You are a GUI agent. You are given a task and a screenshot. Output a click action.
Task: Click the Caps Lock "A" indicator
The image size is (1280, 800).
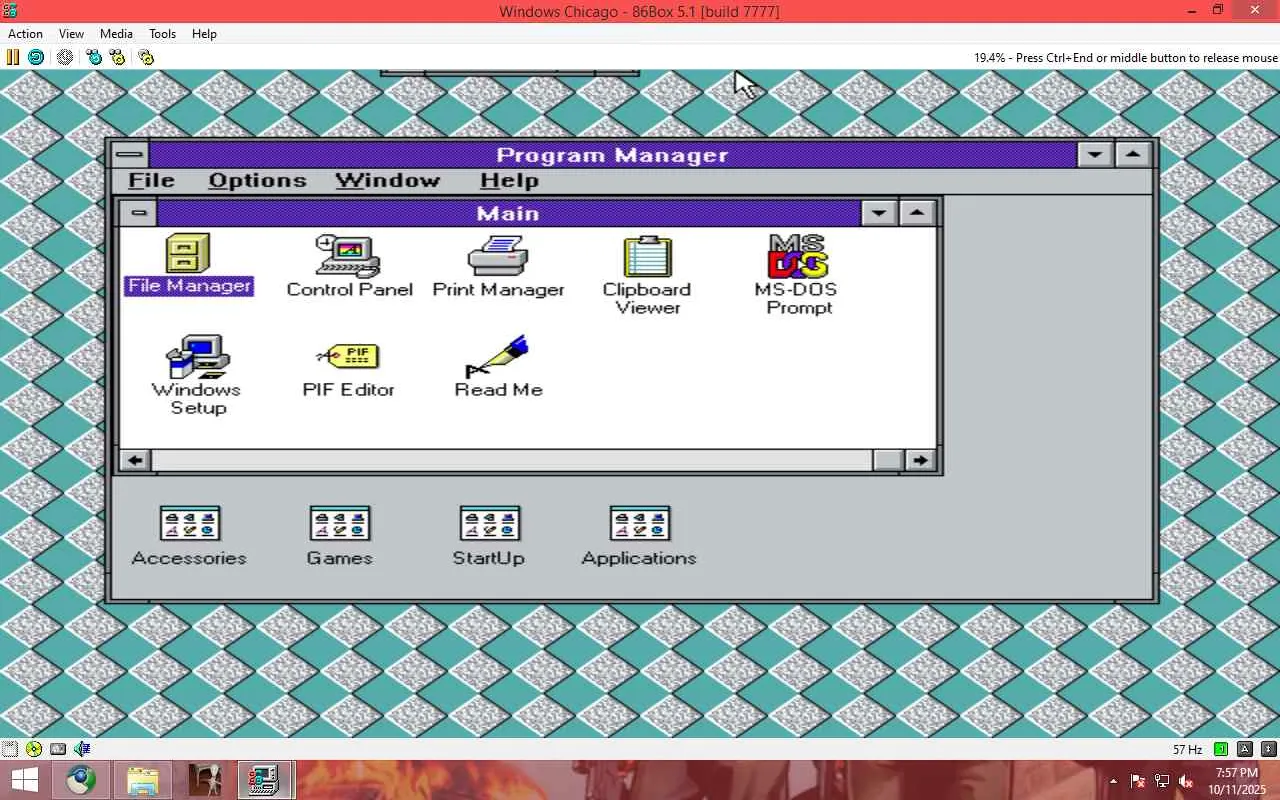coord(1245,749)
